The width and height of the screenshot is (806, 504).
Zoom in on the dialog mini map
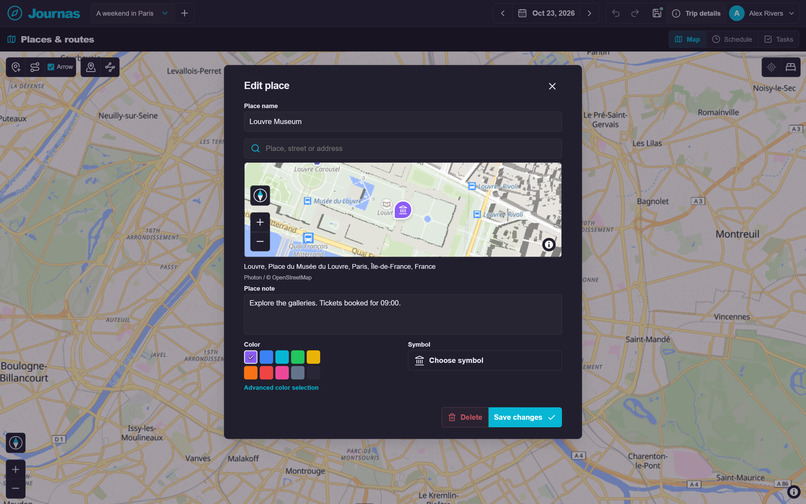coord(260,222)
